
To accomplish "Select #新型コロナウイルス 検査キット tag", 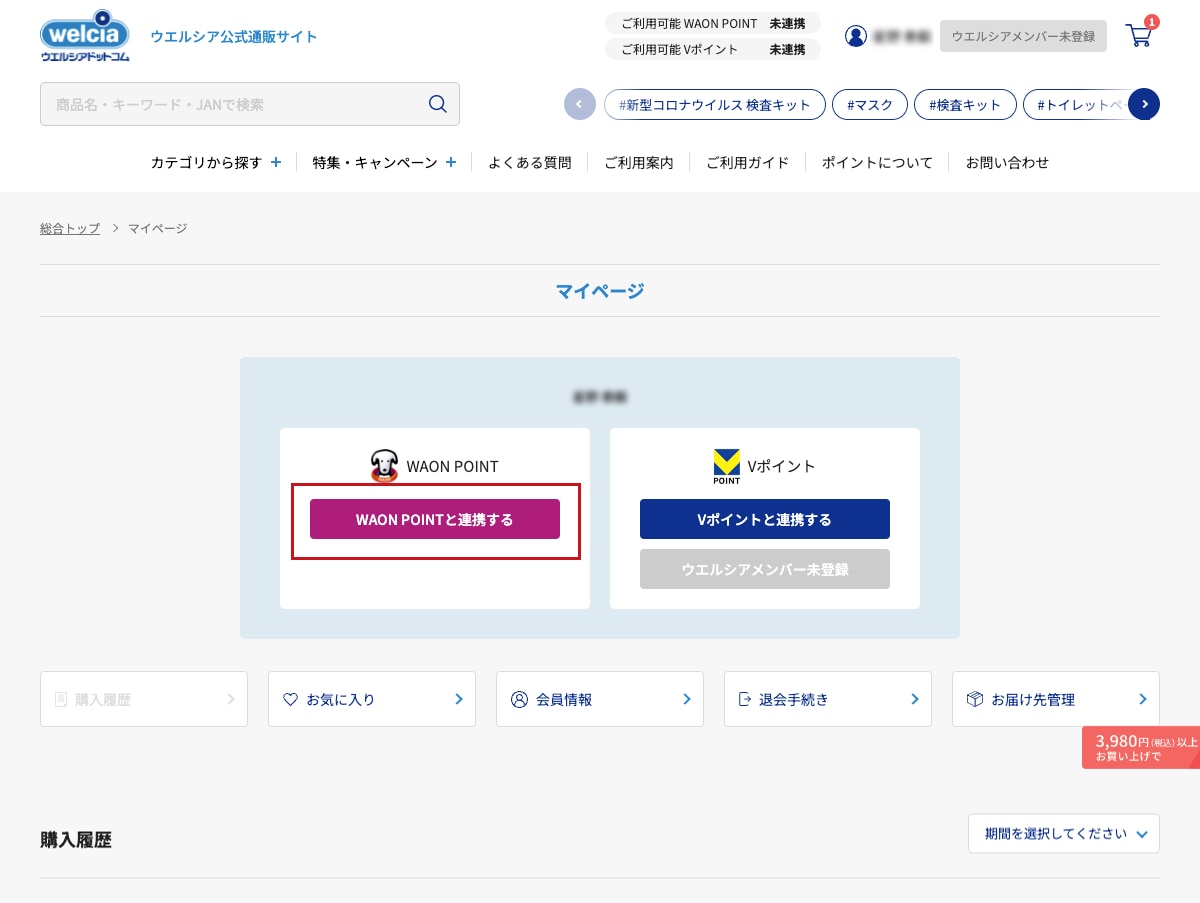I will coord(715,104).
